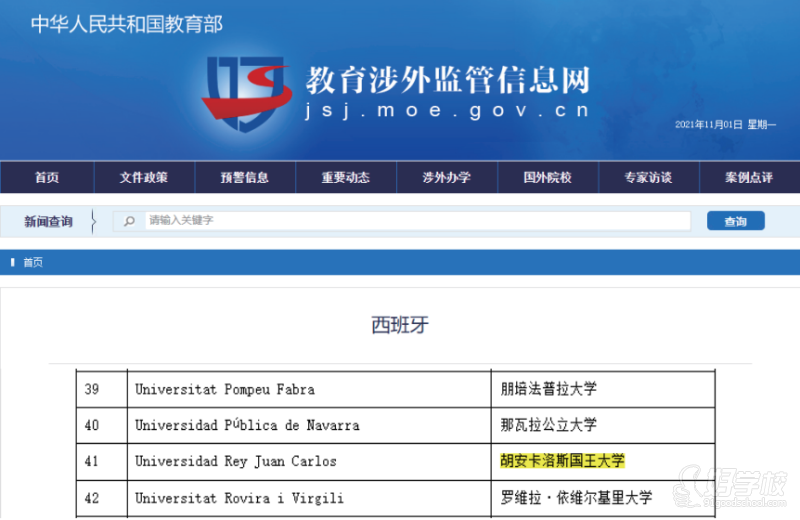Screen dimensions: 800x520
Task: Click the shield logo of the site
Action: 246,93
